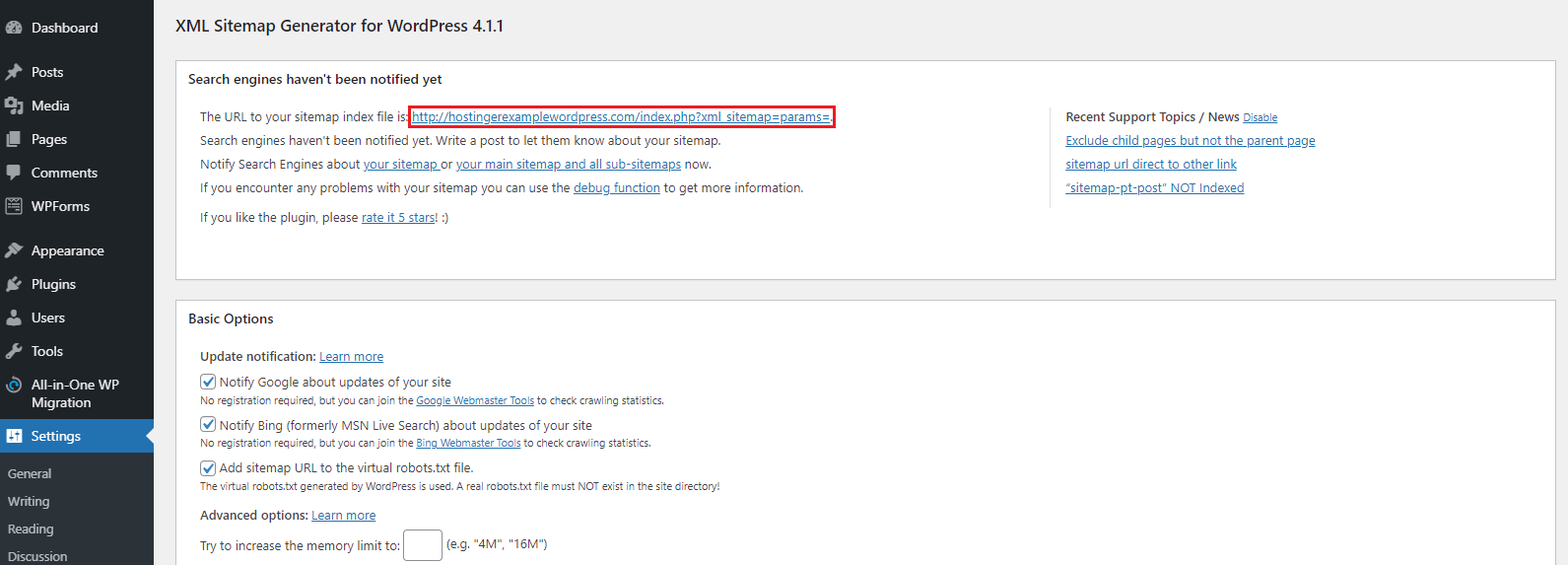Toggle Notify Google about updates checkbox

click(x=208, y=382)
